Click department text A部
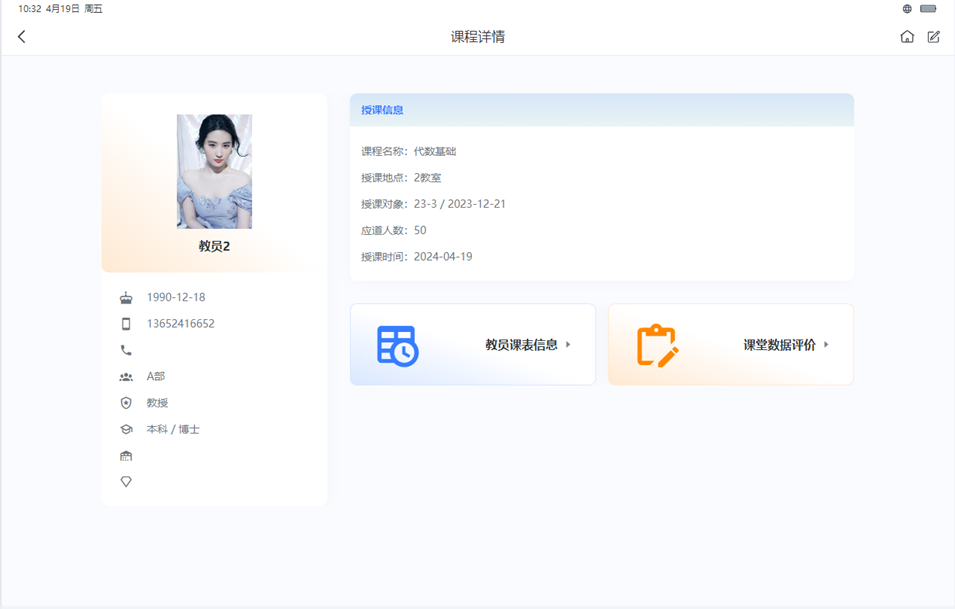955x609 pixels. pyautogui.click(x=156, y=376)
